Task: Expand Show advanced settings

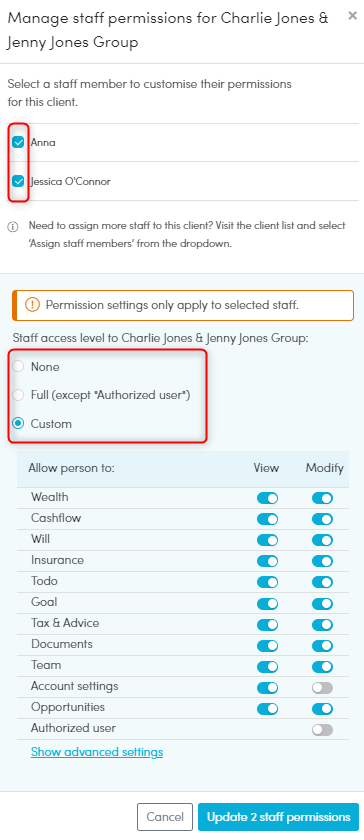Action: (97, 752)
